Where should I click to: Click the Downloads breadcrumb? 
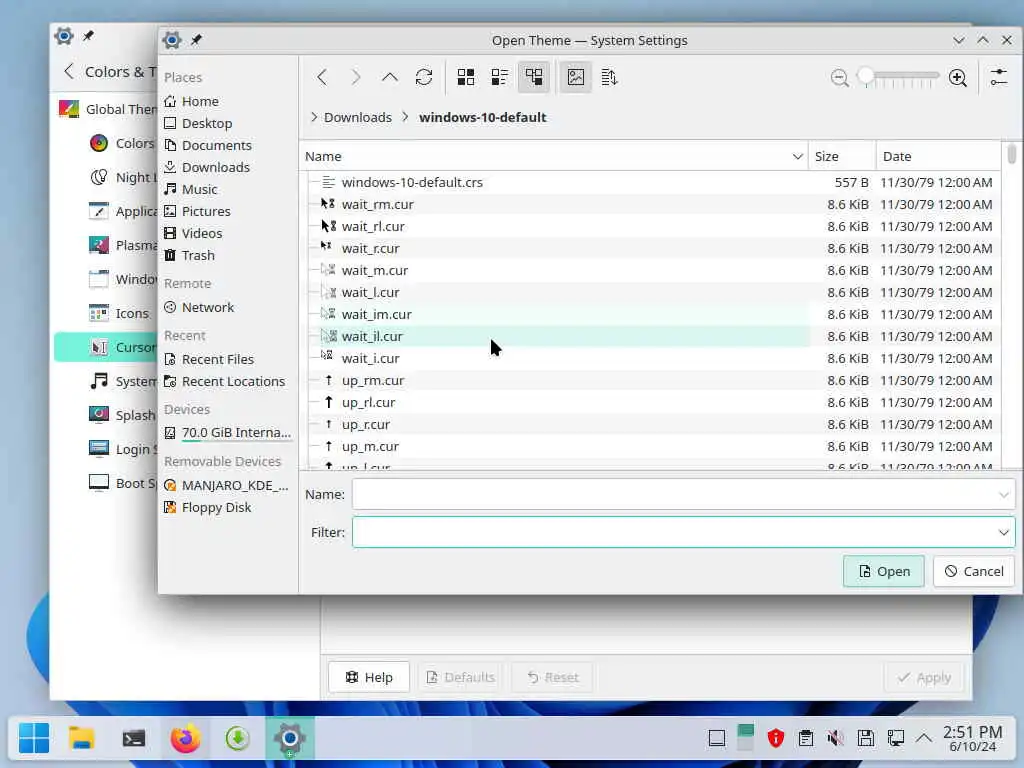(358, 118)
